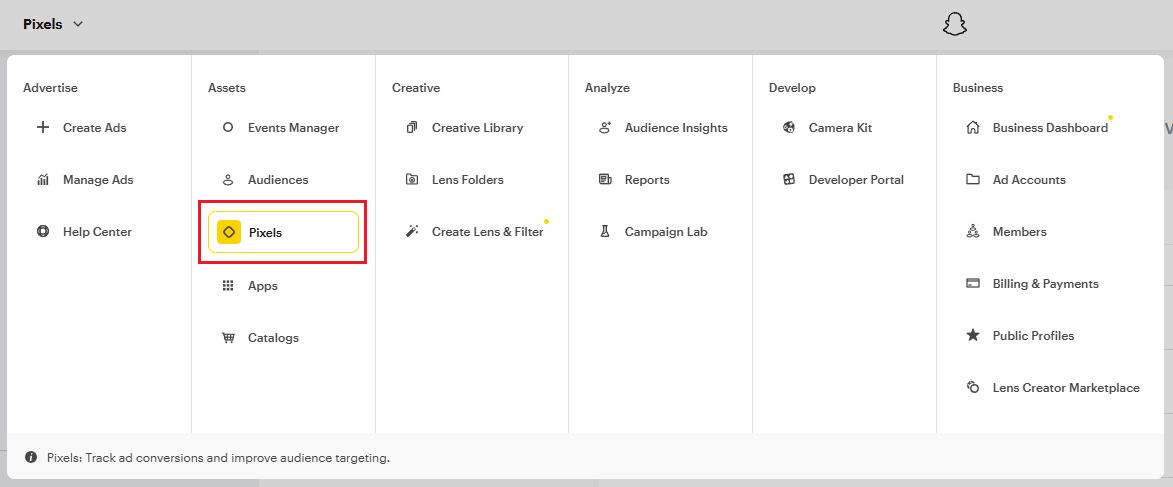1173x487 pixels.
Task: Click the Snapchat ghost logo
Action: coord(955,24)
